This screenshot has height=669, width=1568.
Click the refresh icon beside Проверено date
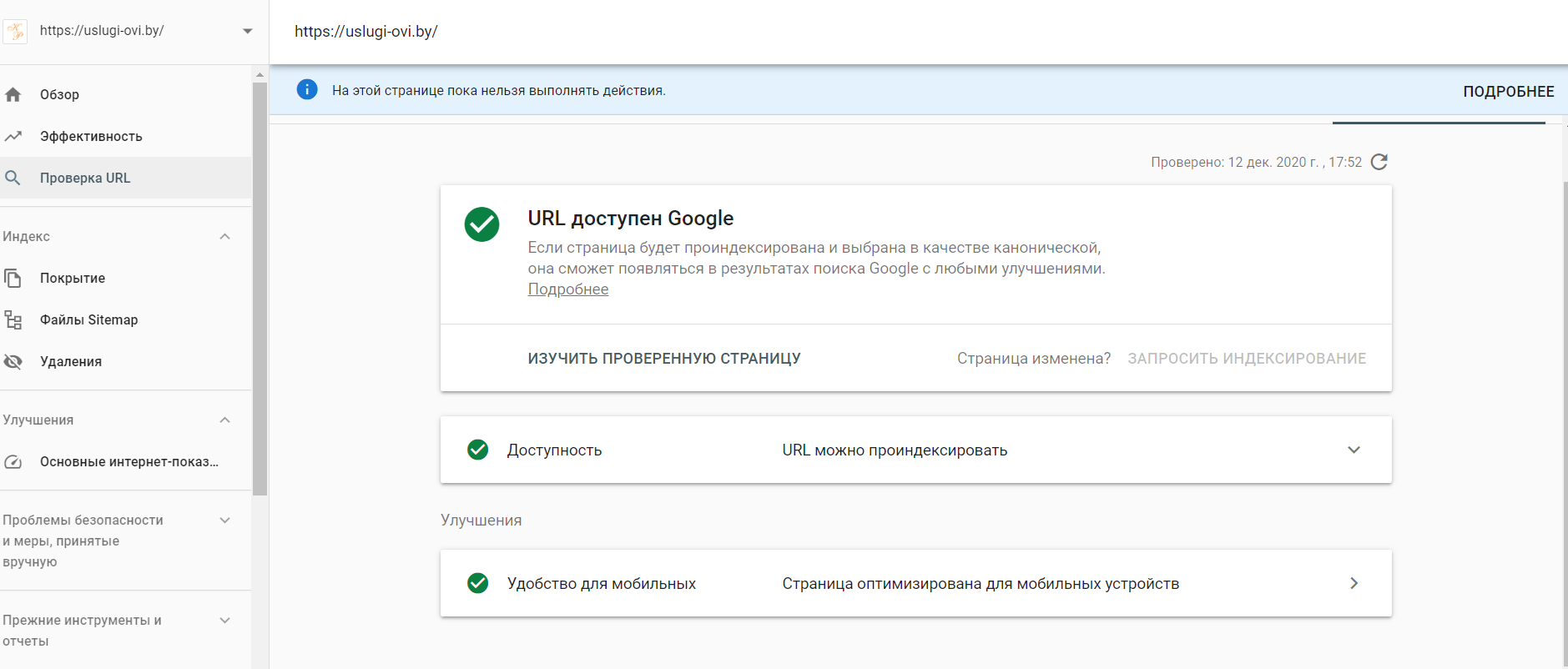(1379, 162)
